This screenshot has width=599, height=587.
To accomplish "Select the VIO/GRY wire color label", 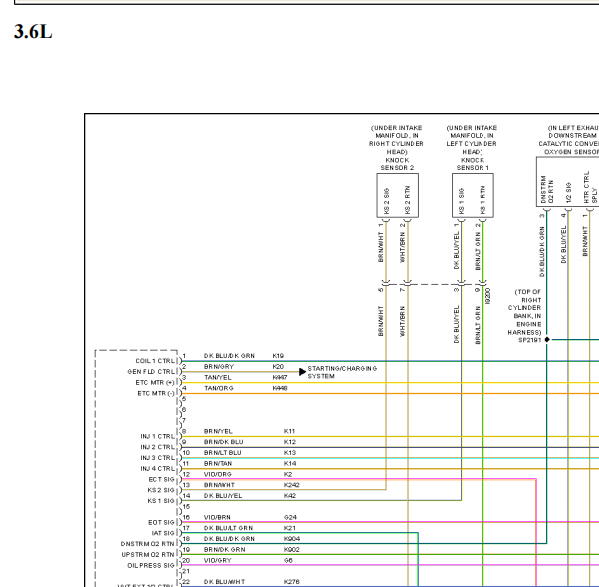I will point(217,560).
